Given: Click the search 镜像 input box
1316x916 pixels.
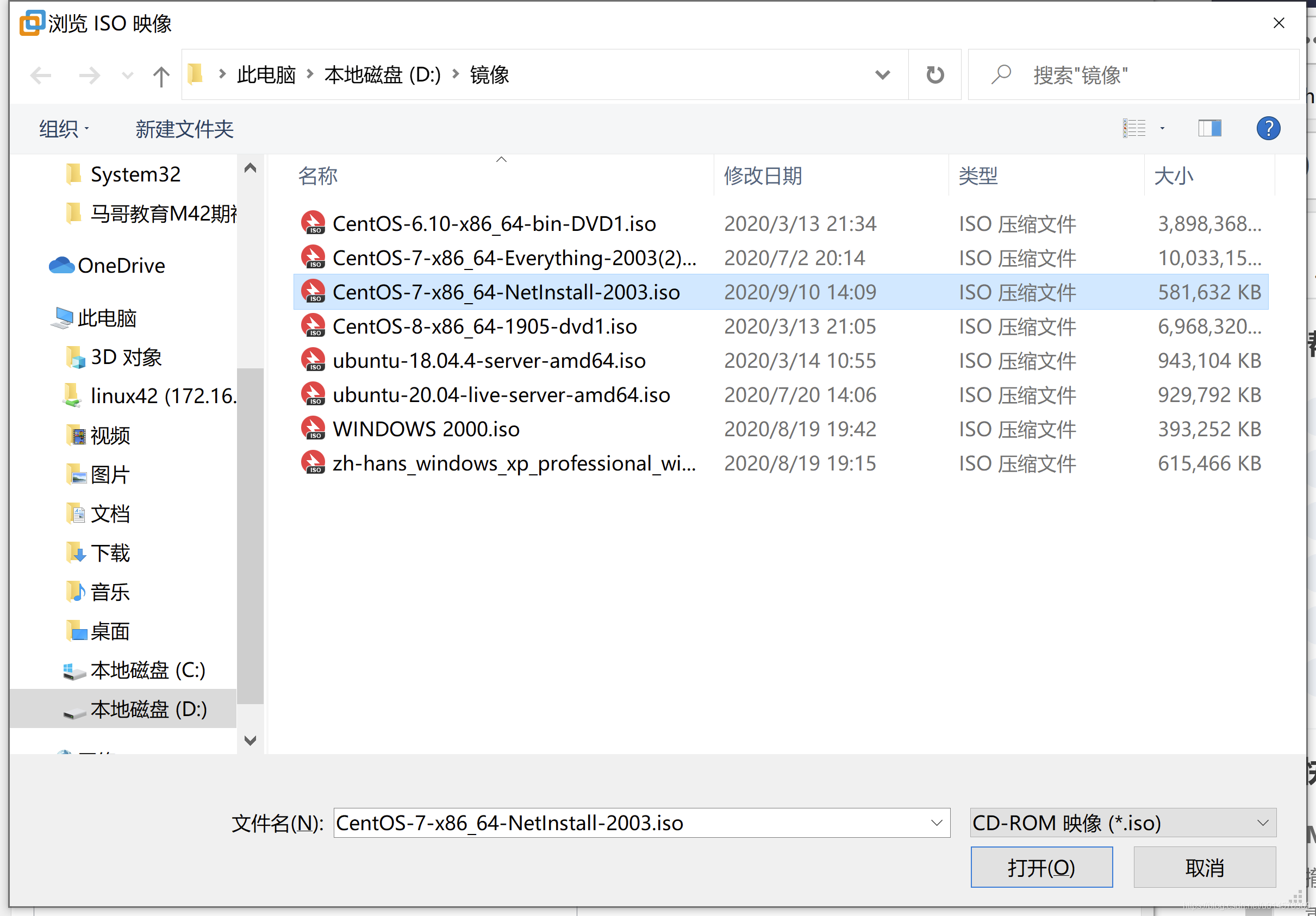Looking at the screenshot, I should pyautogui.click(x=1133, y=75).
